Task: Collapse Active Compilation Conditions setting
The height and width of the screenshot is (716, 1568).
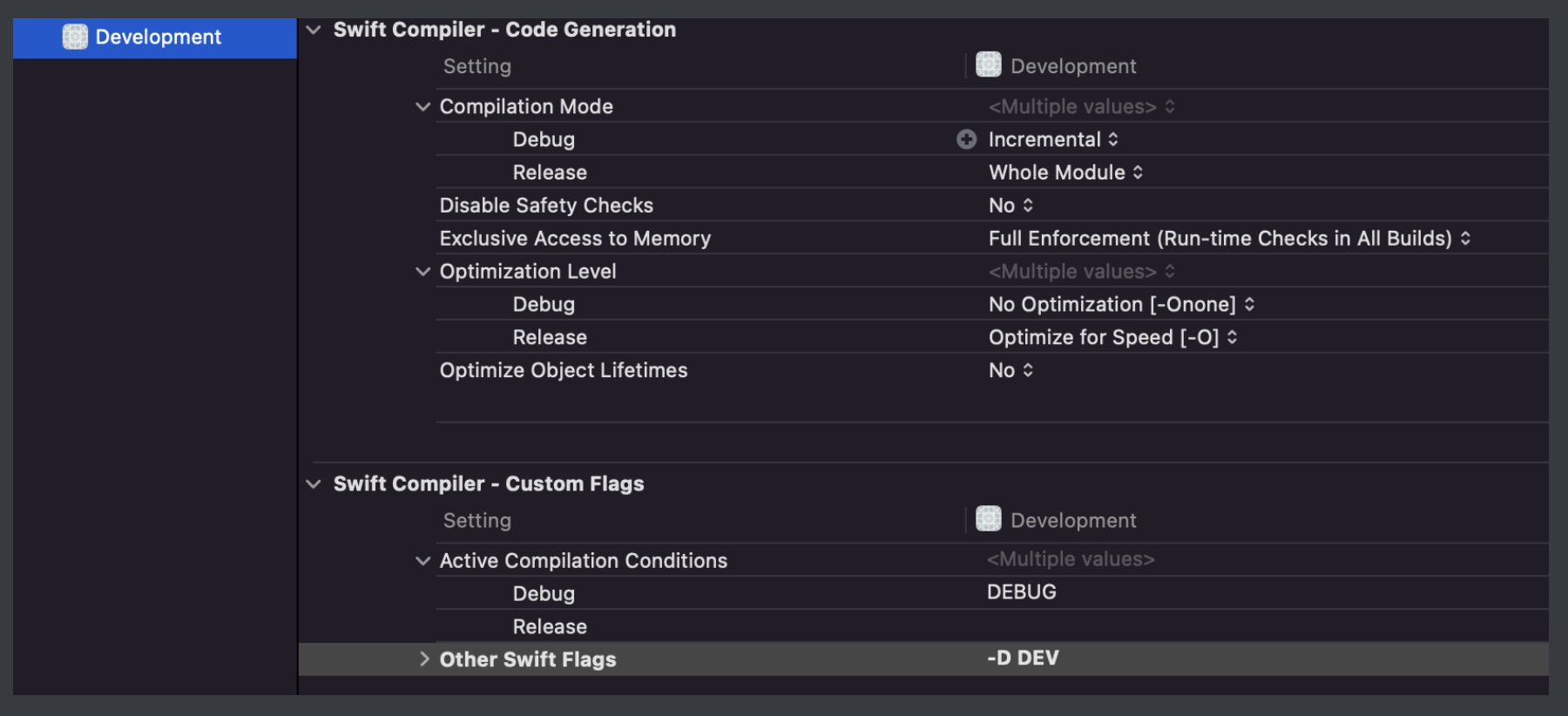Action: (x=423, y=561)
